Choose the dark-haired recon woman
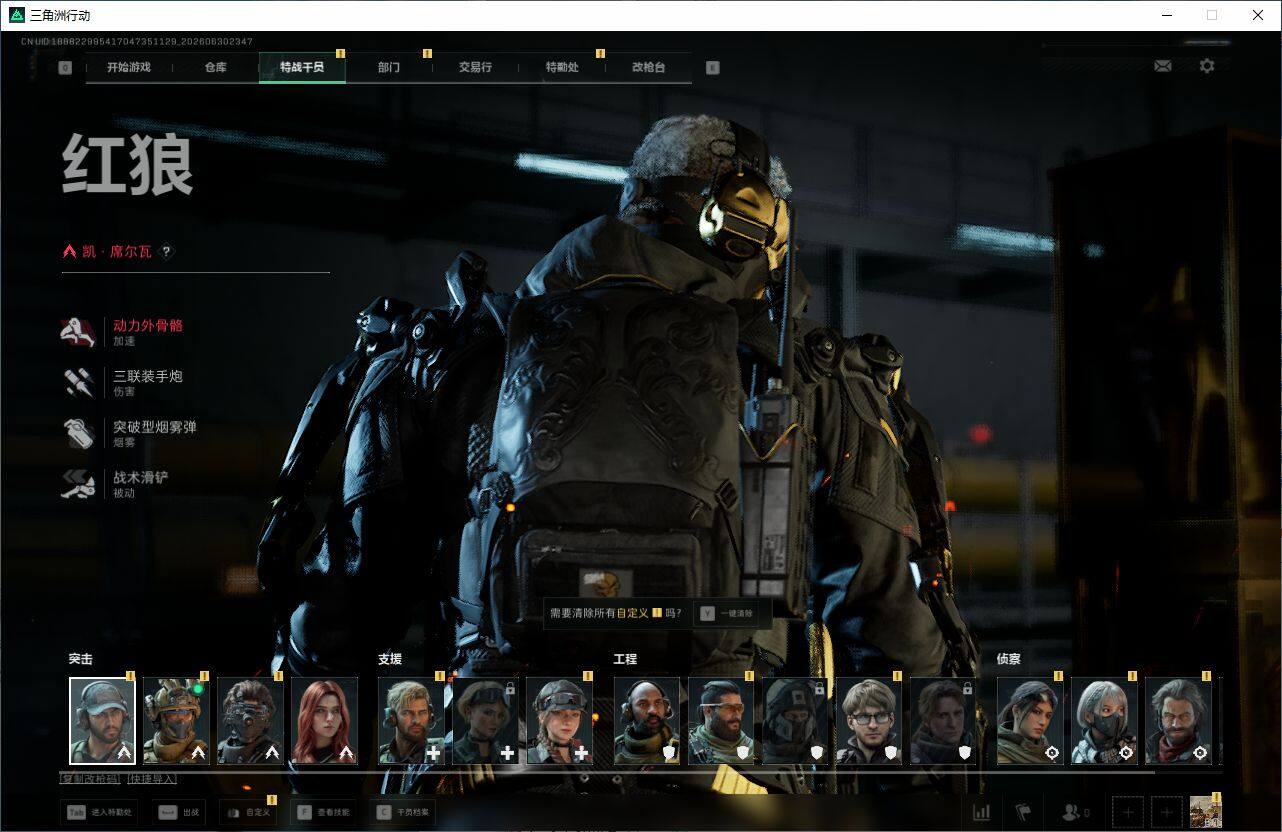Screen dimensions: 1282x832 click(1030, 721)
